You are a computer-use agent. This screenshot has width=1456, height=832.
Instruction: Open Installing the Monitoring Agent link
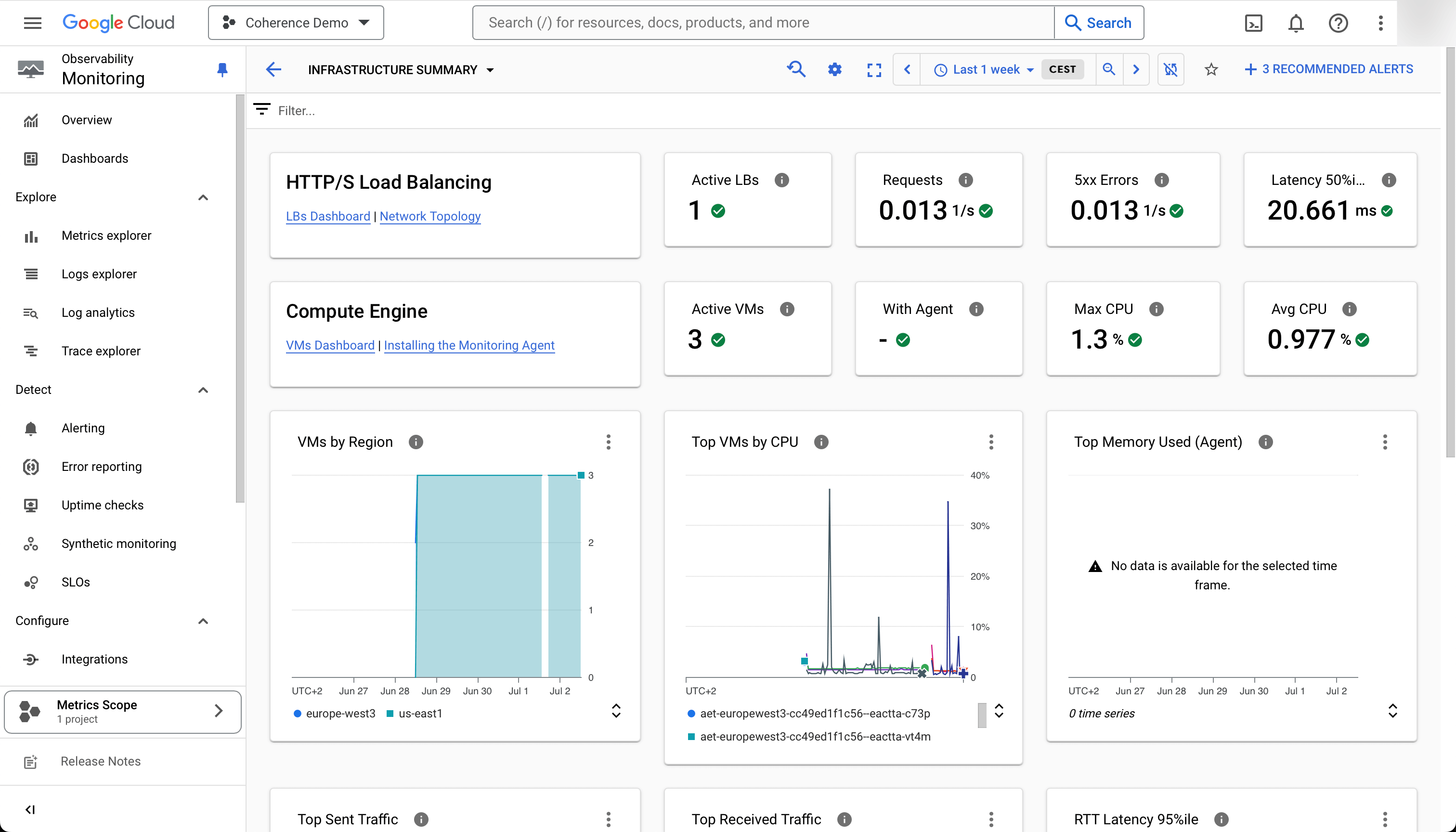[469, 345]
